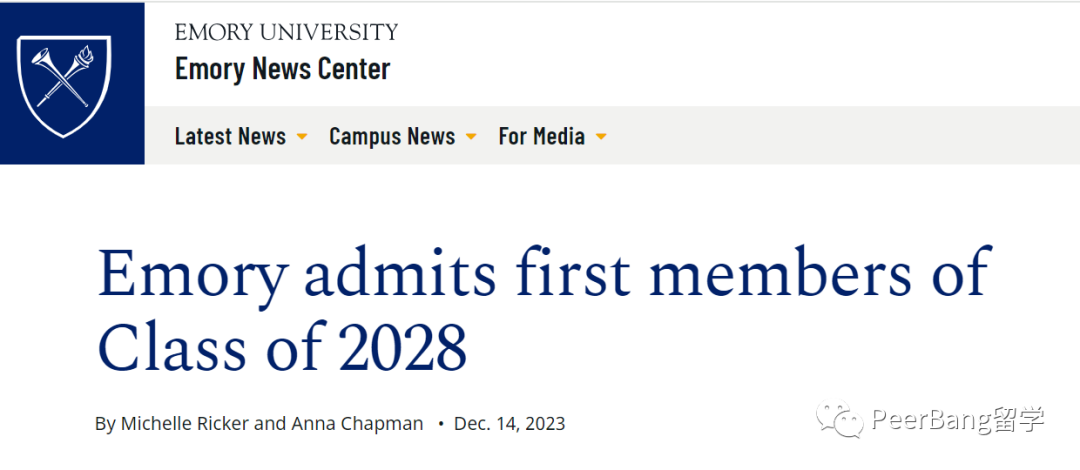Open the Campus News menu

coord(392,136)
